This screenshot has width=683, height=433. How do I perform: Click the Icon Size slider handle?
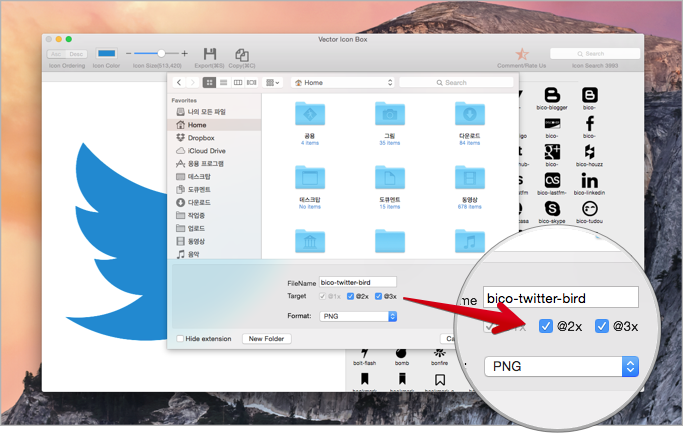click(161, 53)
